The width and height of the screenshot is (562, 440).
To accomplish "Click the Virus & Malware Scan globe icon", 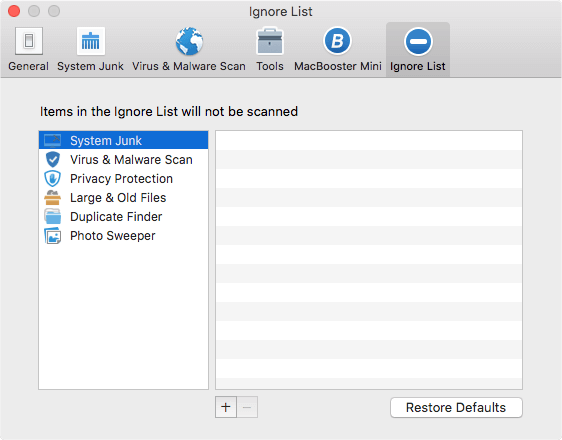I will point(189,41).
